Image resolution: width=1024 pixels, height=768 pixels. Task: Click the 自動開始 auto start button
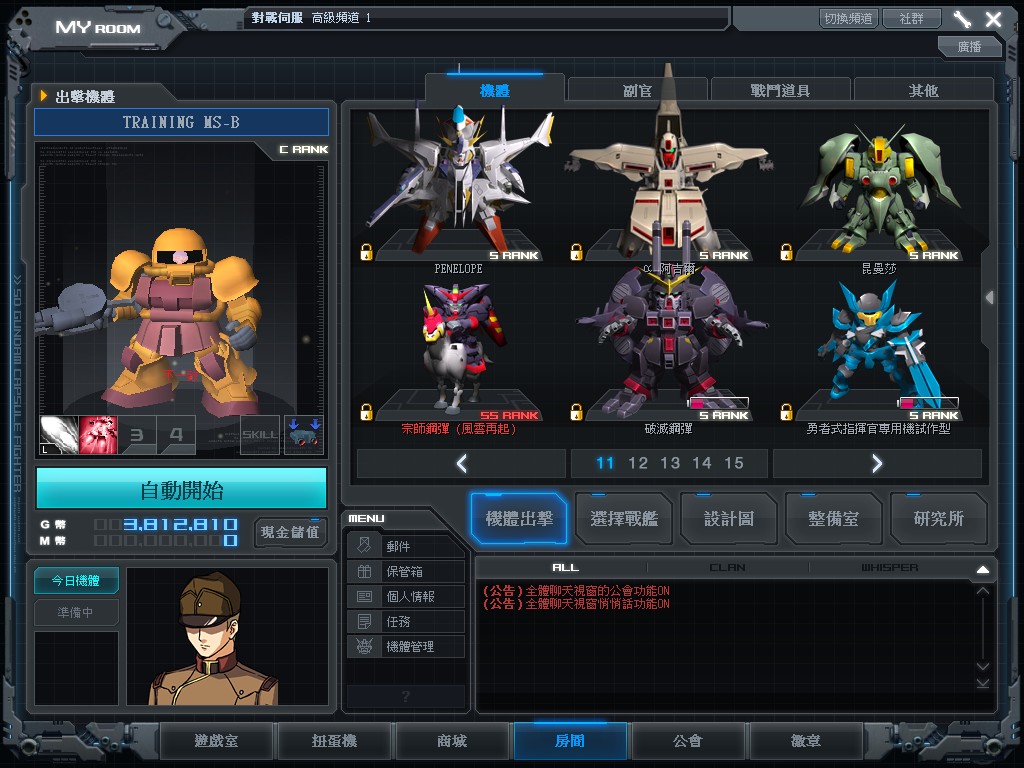click(x=182, y=490)
